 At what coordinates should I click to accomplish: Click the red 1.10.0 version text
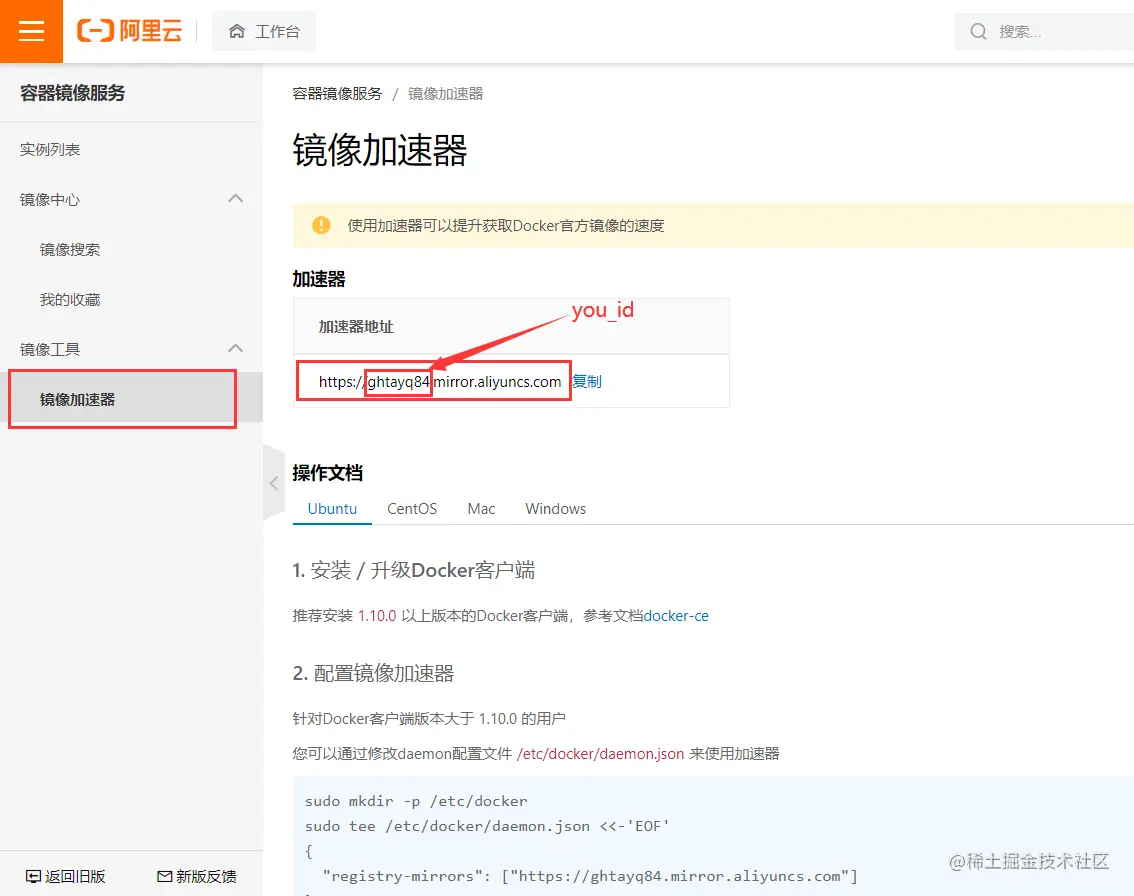377,615
